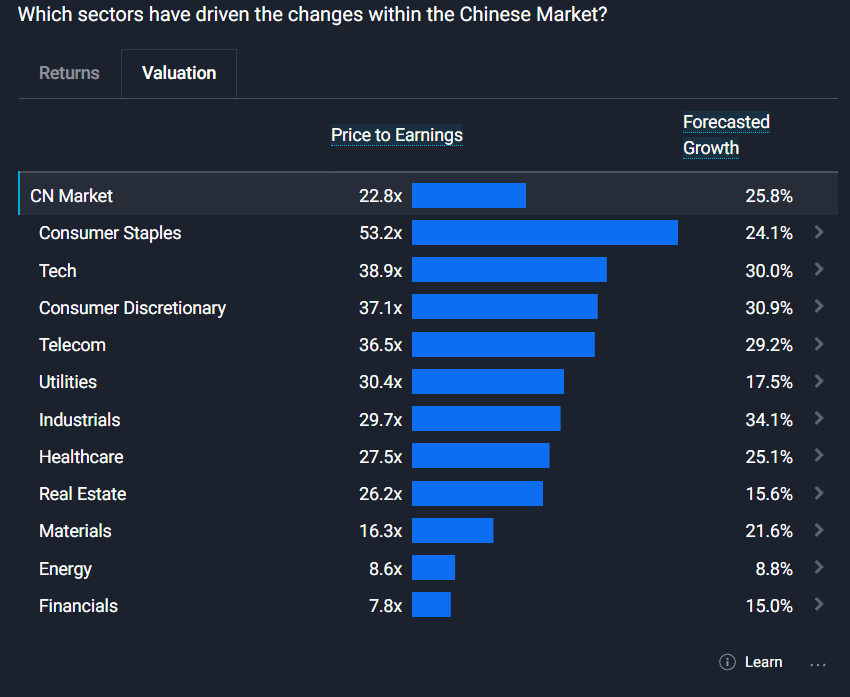The width and height of the screenshot is (850, 697).
Task: Open the three-dot more options menu
Action: [x=818, y=663]
